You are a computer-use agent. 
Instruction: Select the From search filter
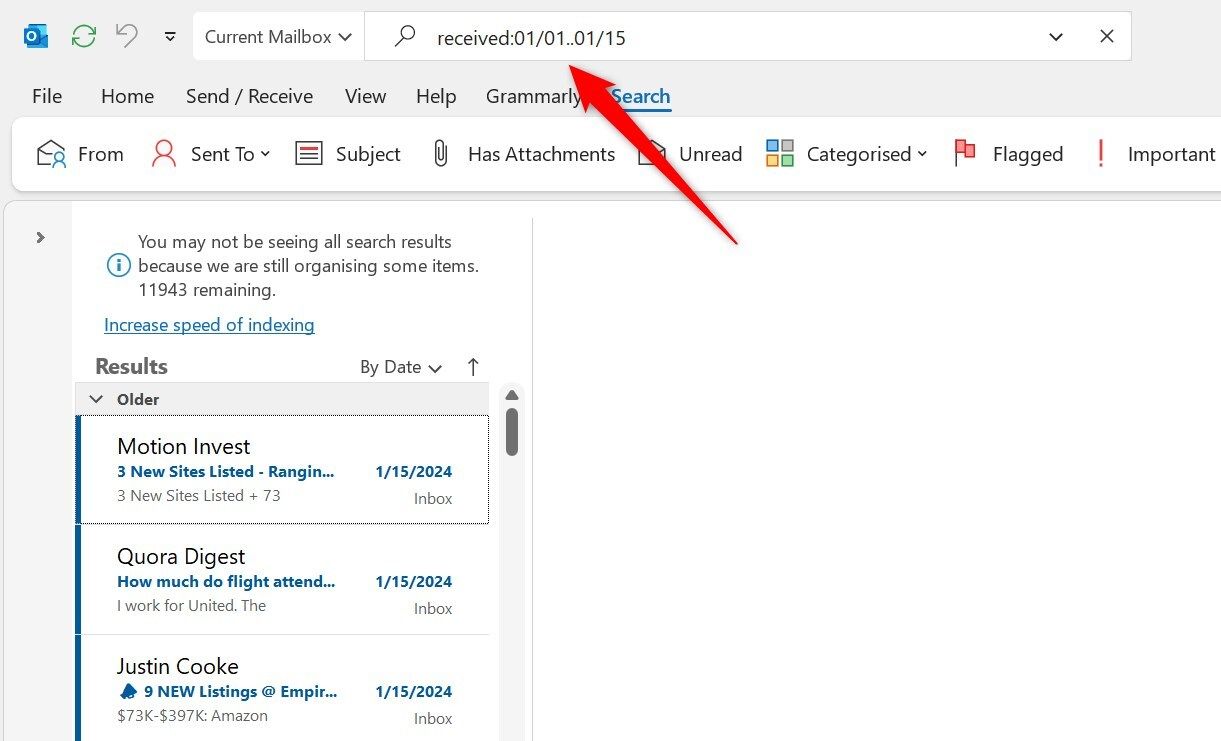pos(79,153)
